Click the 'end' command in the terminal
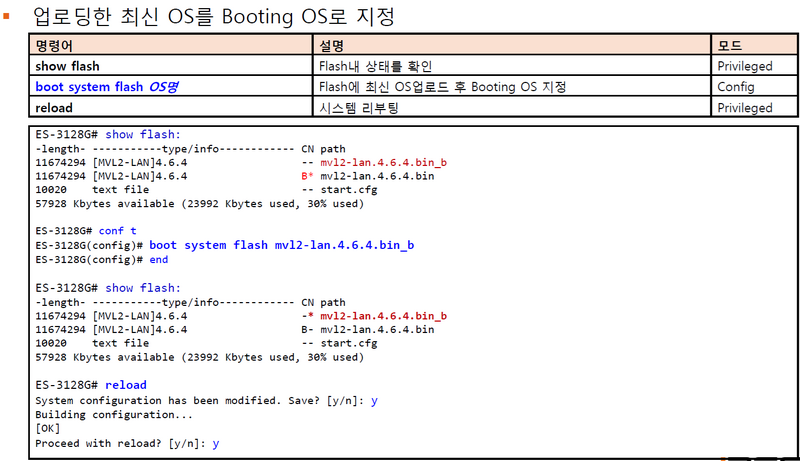The image size is (800, 461). (x=159, y=260)
